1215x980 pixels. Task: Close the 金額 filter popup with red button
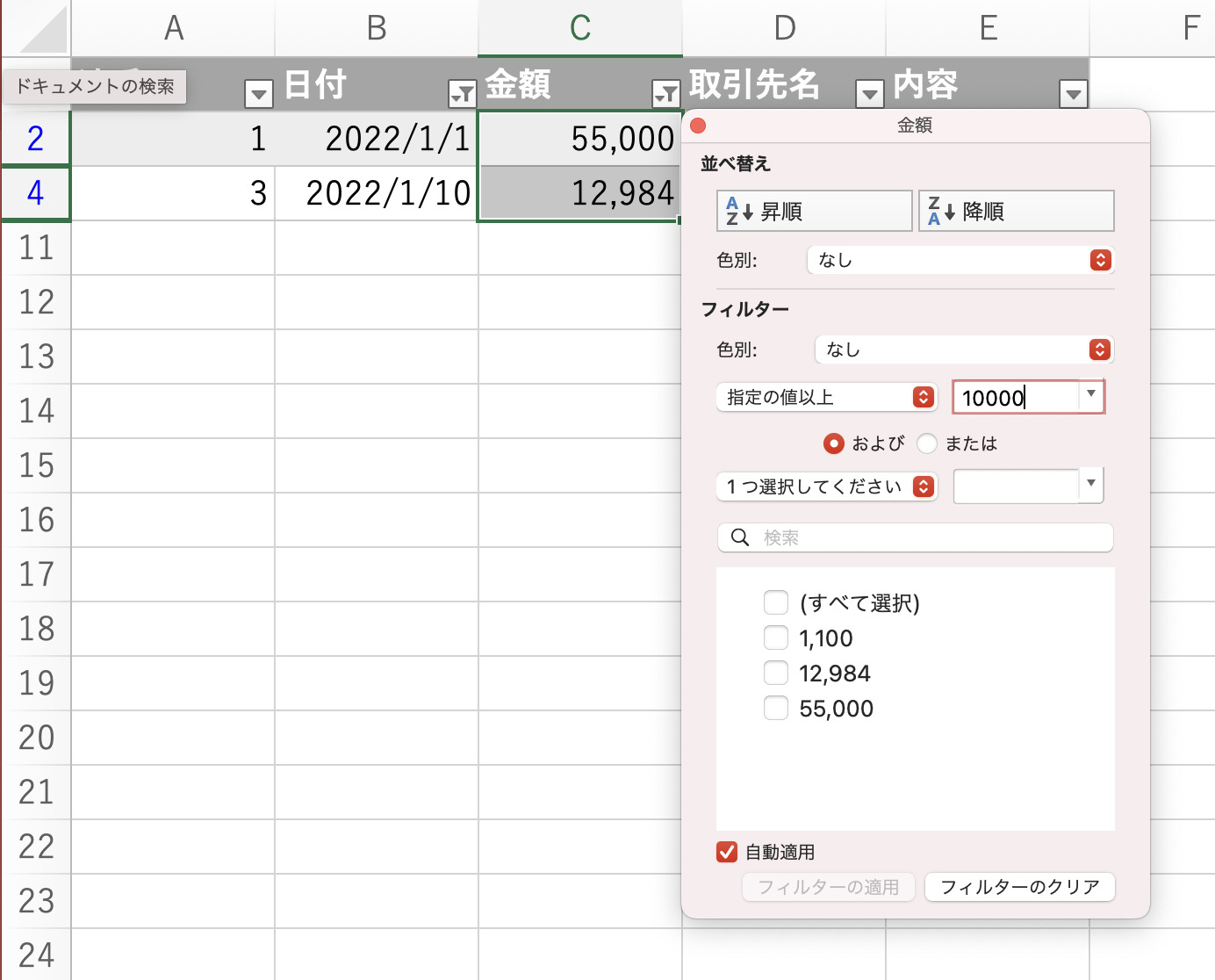[x=699, y=126]
